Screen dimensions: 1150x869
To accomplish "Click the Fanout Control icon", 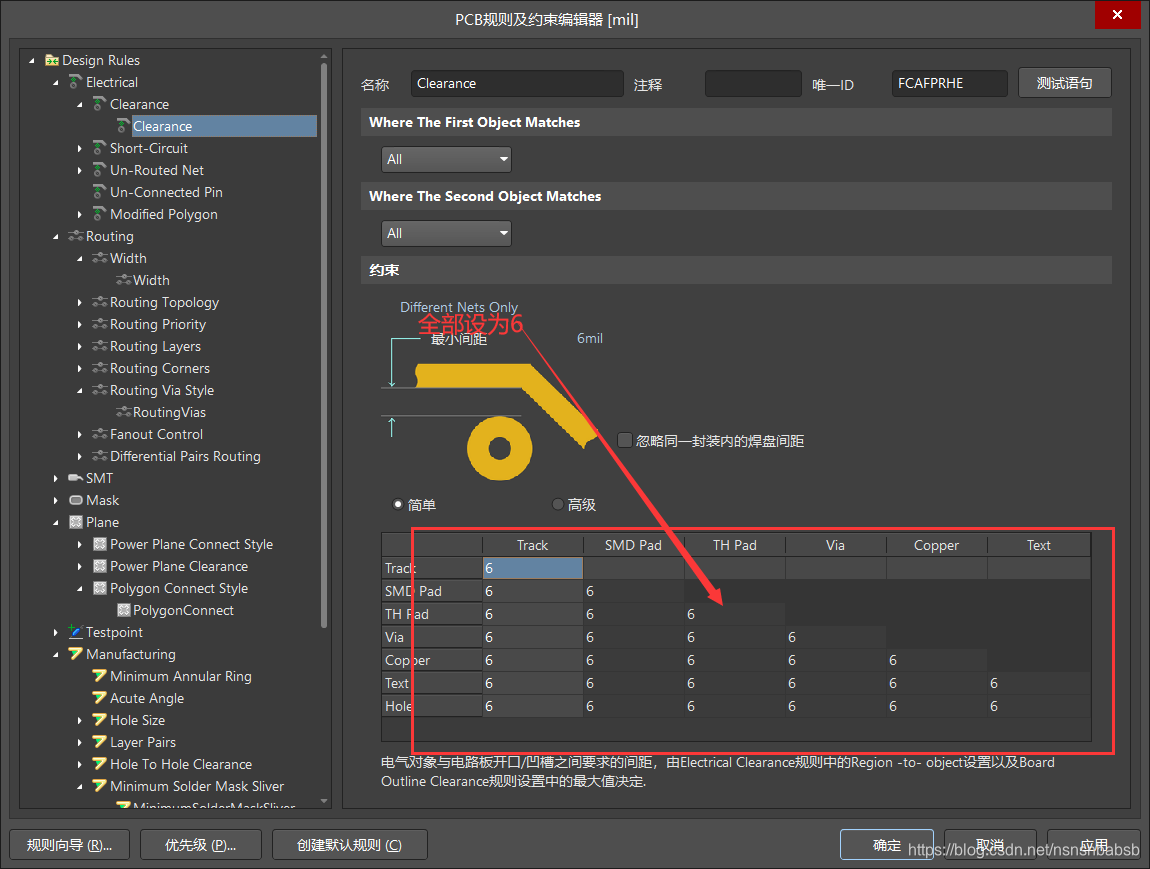I will [100, 434].
